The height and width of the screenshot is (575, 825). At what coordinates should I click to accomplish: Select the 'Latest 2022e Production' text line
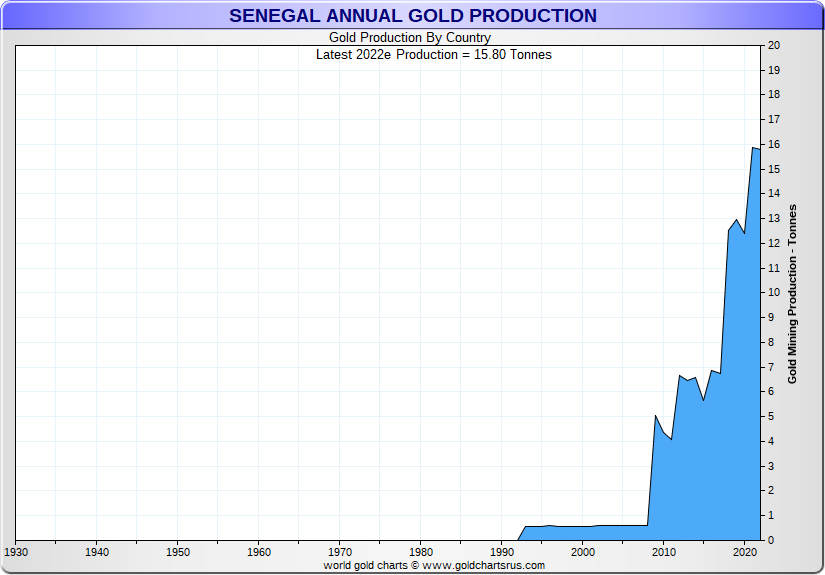[433, 54]
